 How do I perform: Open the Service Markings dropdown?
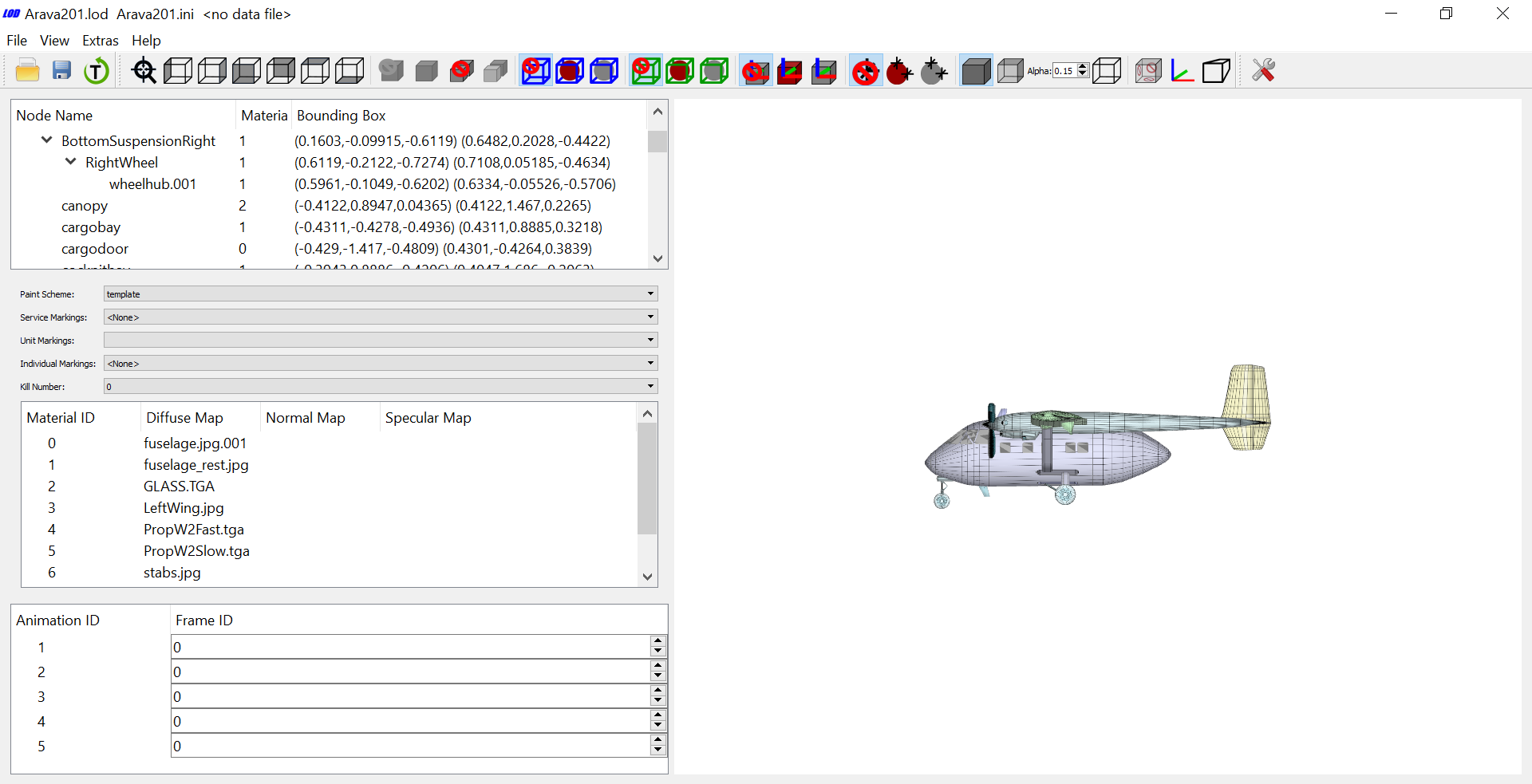click(381, 317)
